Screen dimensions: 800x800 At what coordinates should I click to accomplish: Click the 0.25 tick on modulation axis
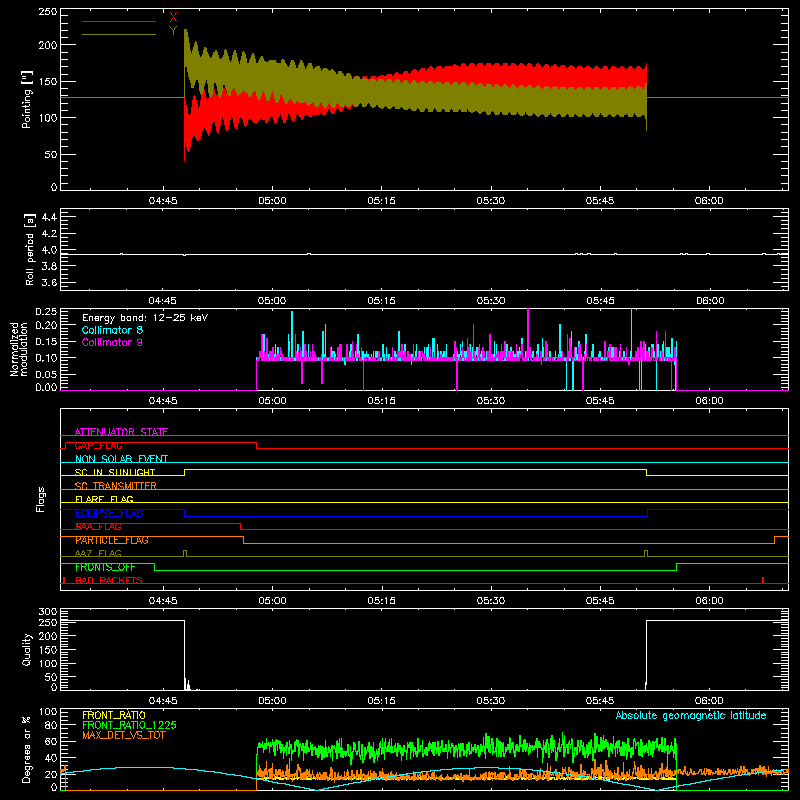coord(46,312)
